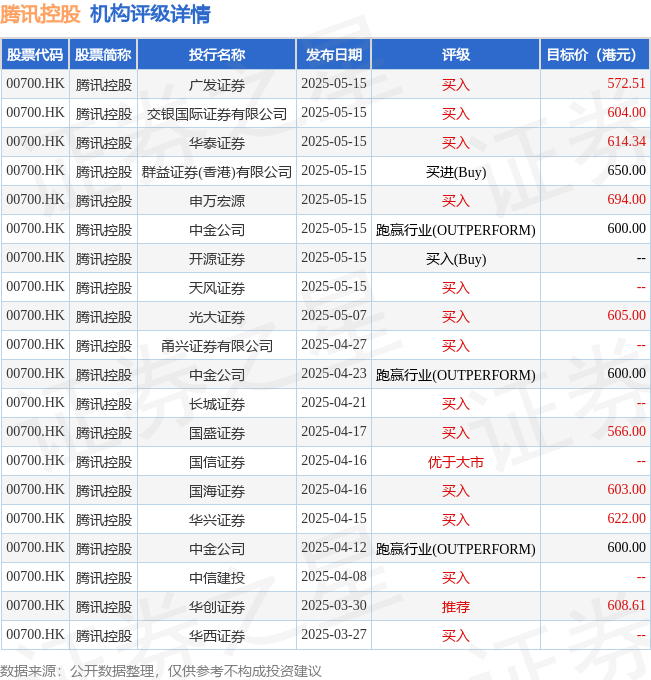Select the 发布日期 column header

click(x=334, y=55)
